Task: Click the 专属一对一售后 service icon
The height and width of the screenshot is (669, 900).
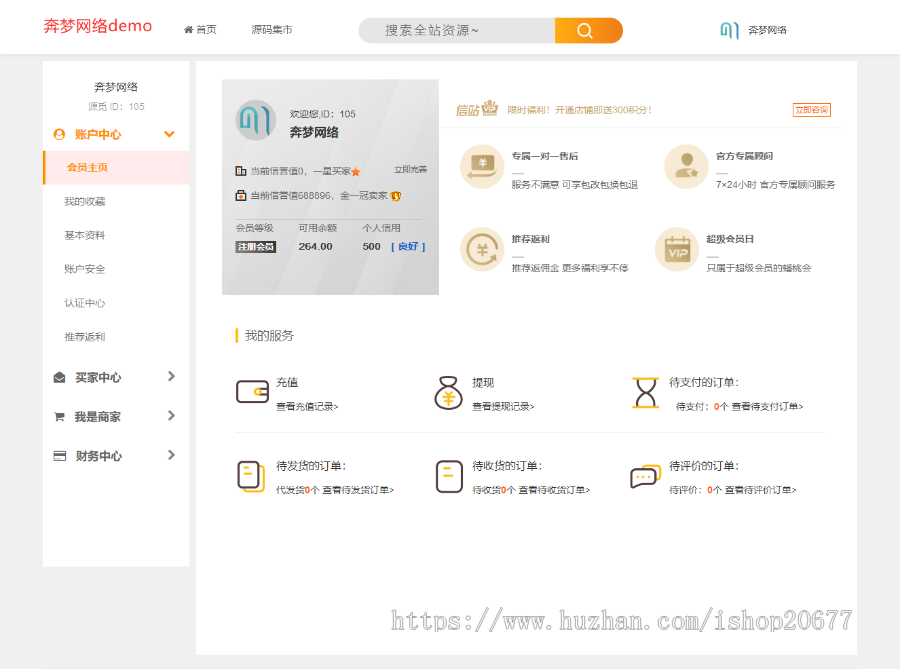Action: pos(482,166)
